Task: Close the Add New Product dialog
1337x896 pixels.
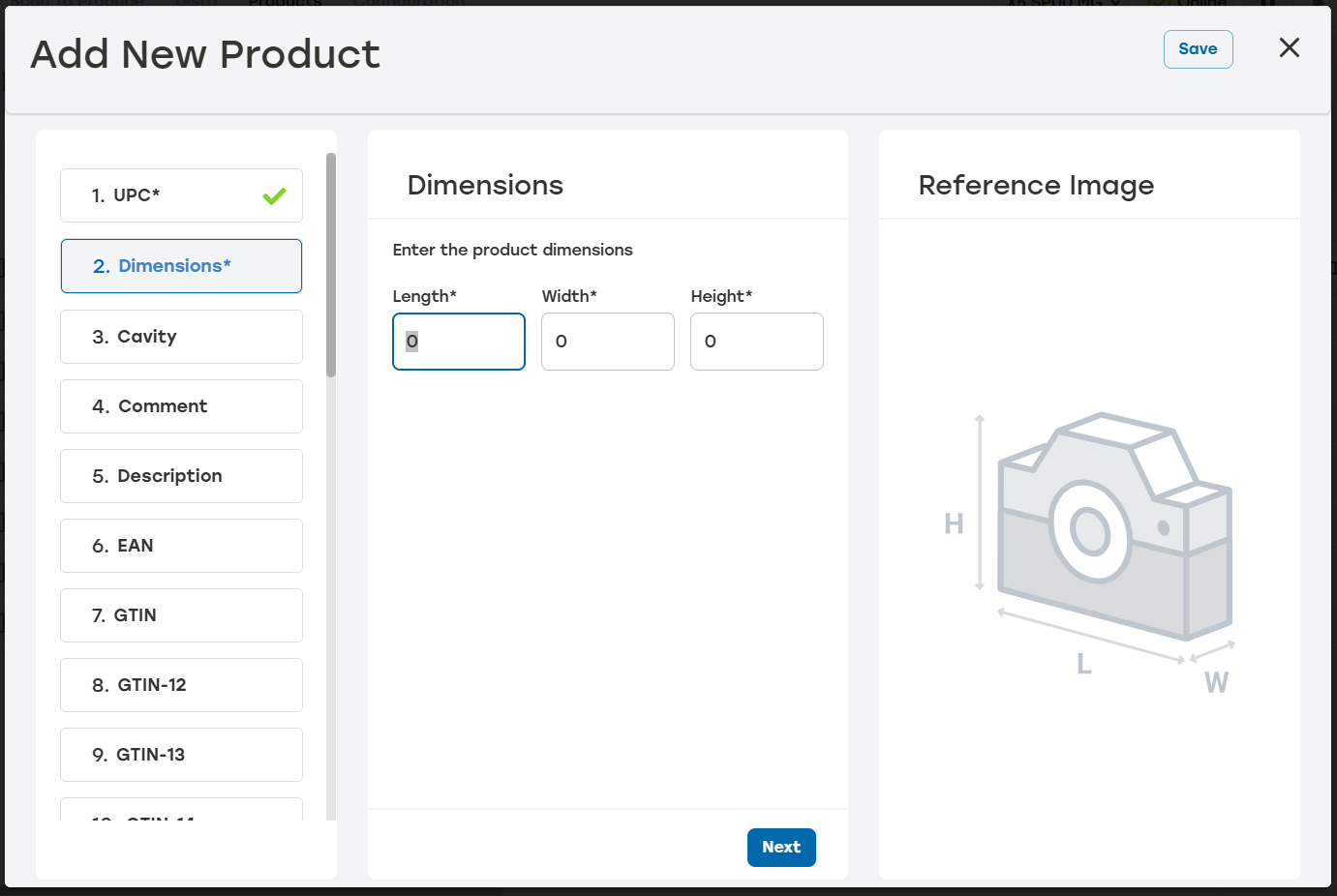Action: [1289, 48]
